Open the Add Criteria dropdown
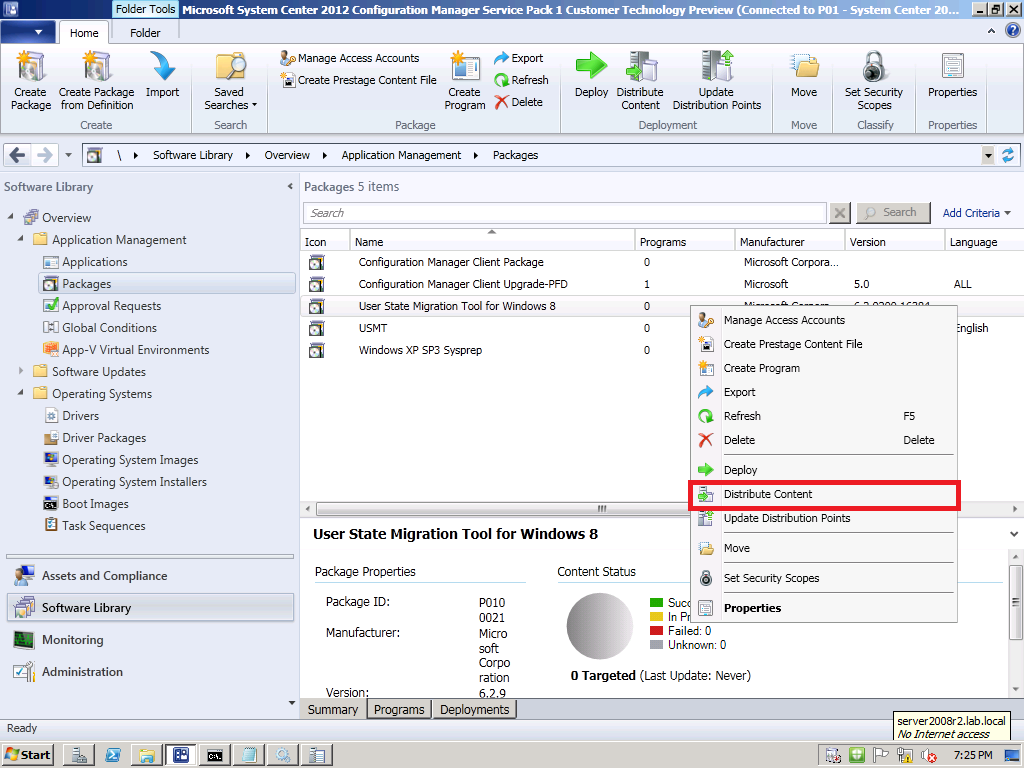 (976, 213)
